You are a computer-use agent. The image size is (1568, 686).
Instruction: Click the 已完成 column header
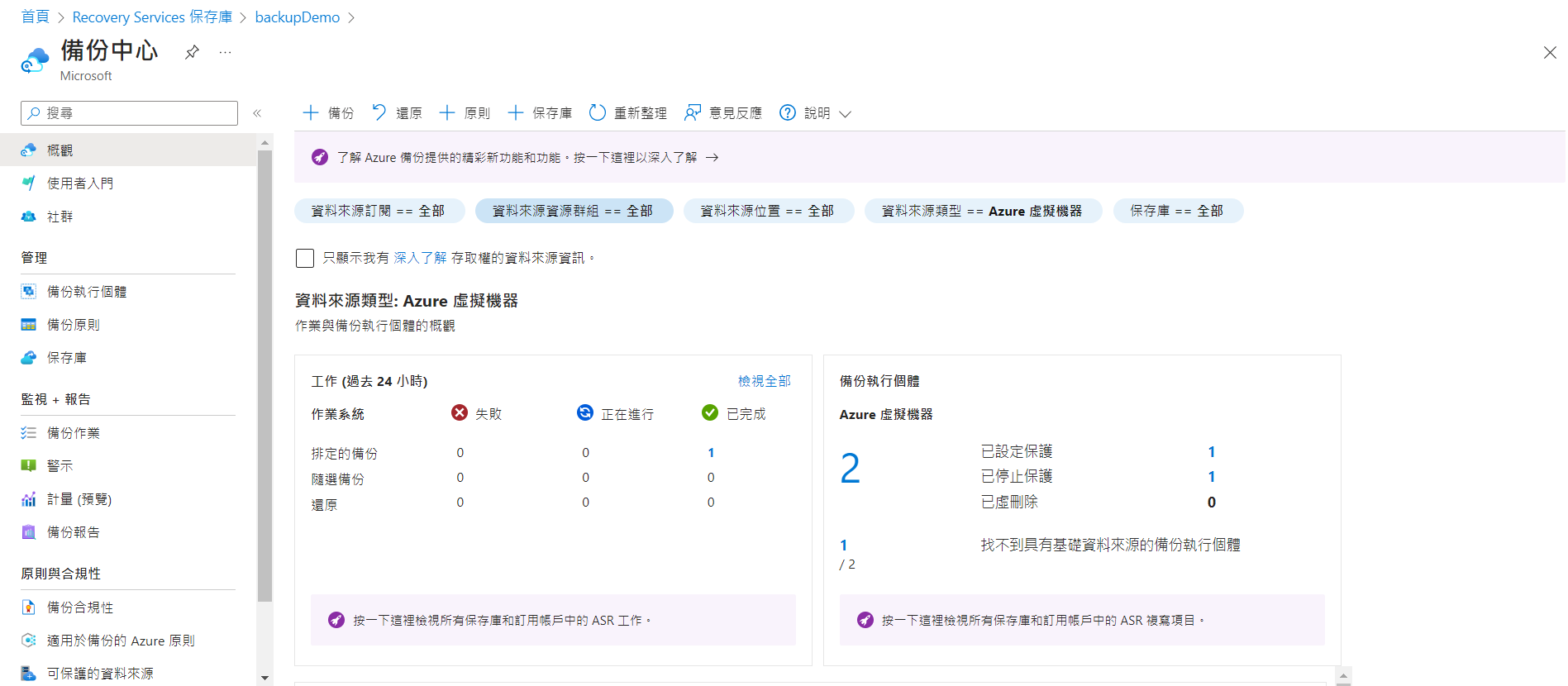pos(734,413)
